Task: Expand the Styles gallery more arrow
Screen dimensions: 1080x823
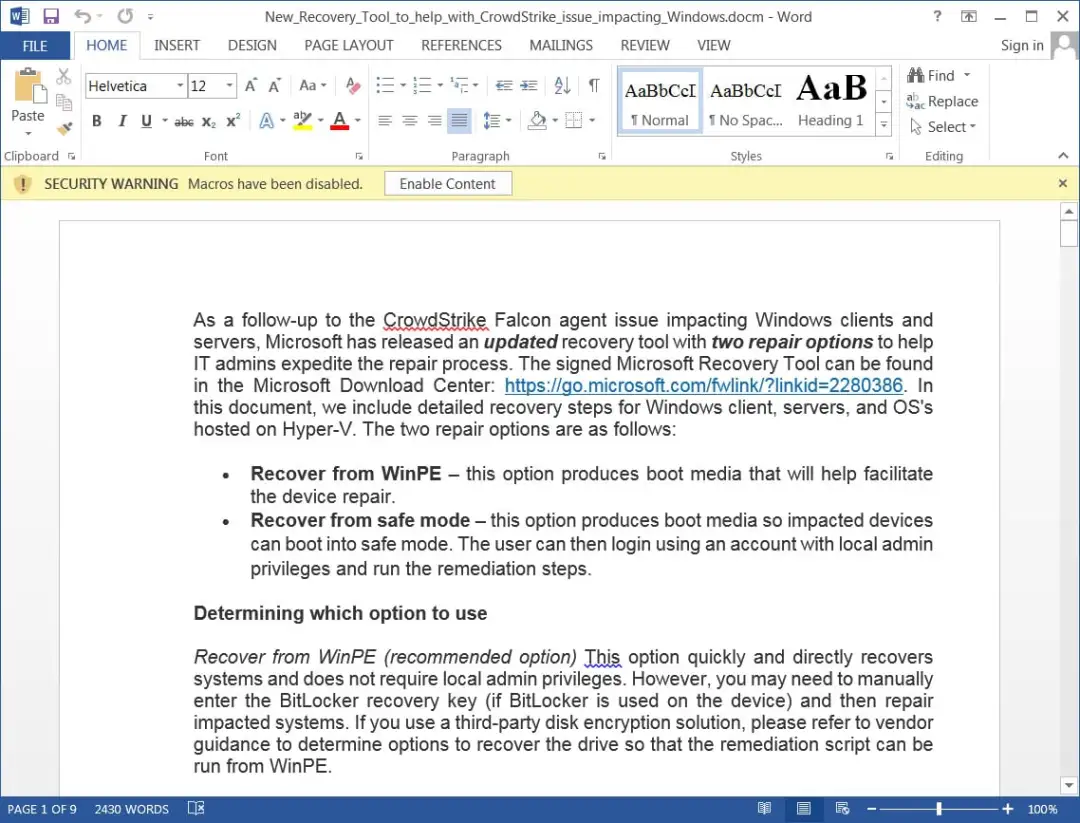Action: point(884,125)
